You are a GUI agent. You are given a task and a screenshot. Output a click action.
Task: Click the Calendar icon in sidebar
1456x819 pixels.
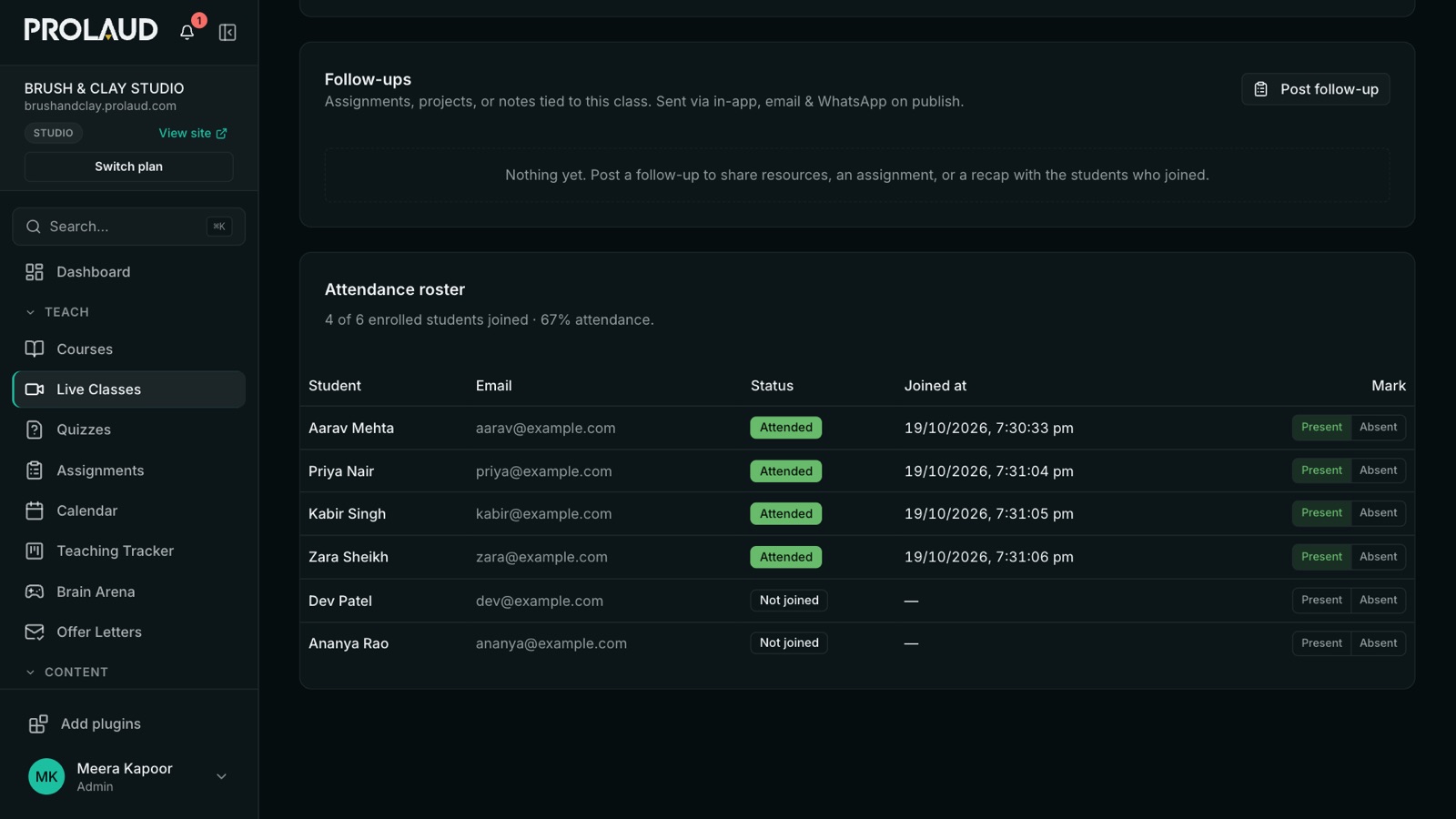click(35, 511)
